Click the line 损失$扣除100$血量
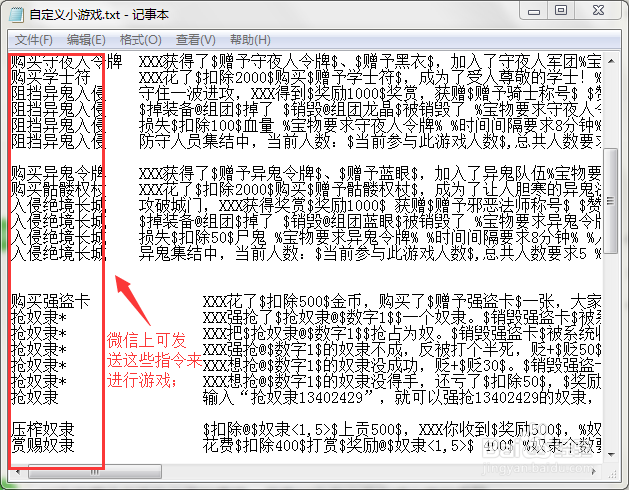Viewport: 629px width, 490px height. click(x=369, y=126)
